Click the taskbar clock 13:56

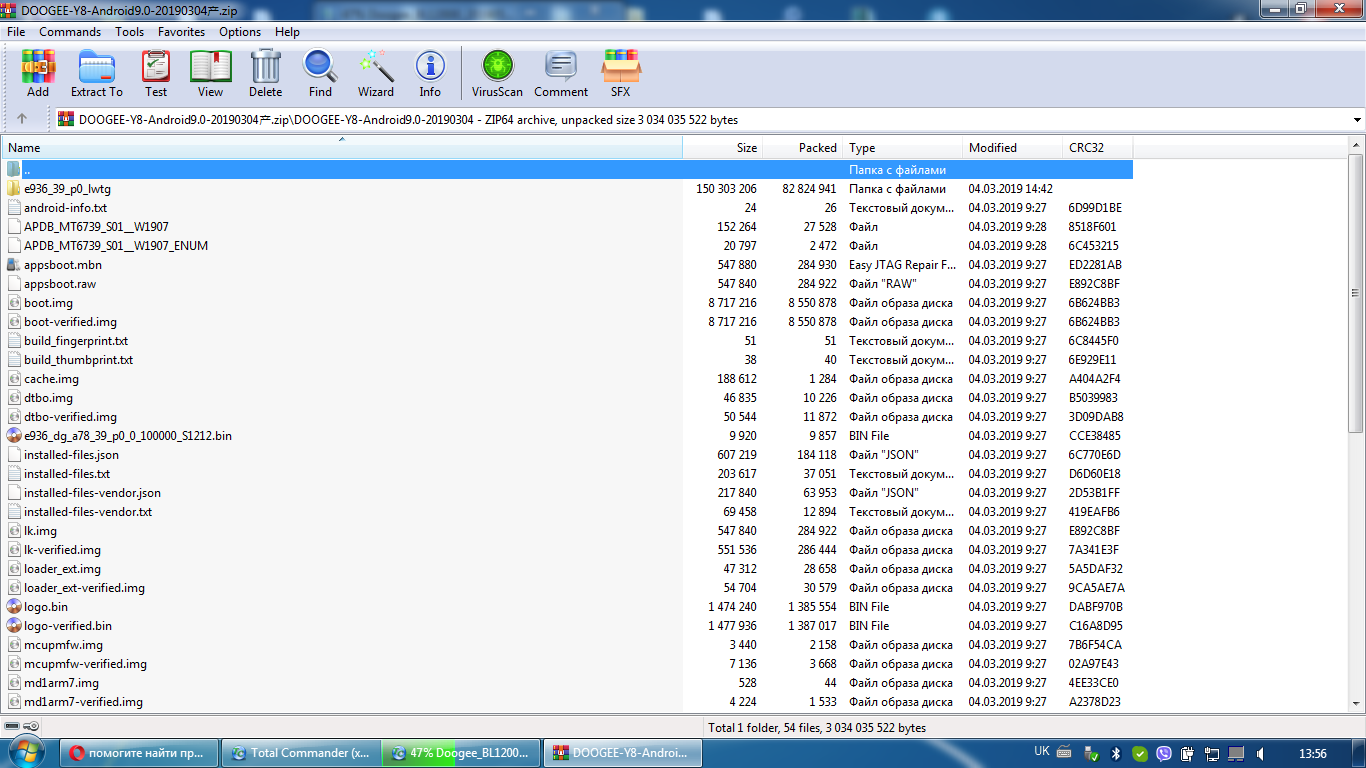tap(1311, 753)
